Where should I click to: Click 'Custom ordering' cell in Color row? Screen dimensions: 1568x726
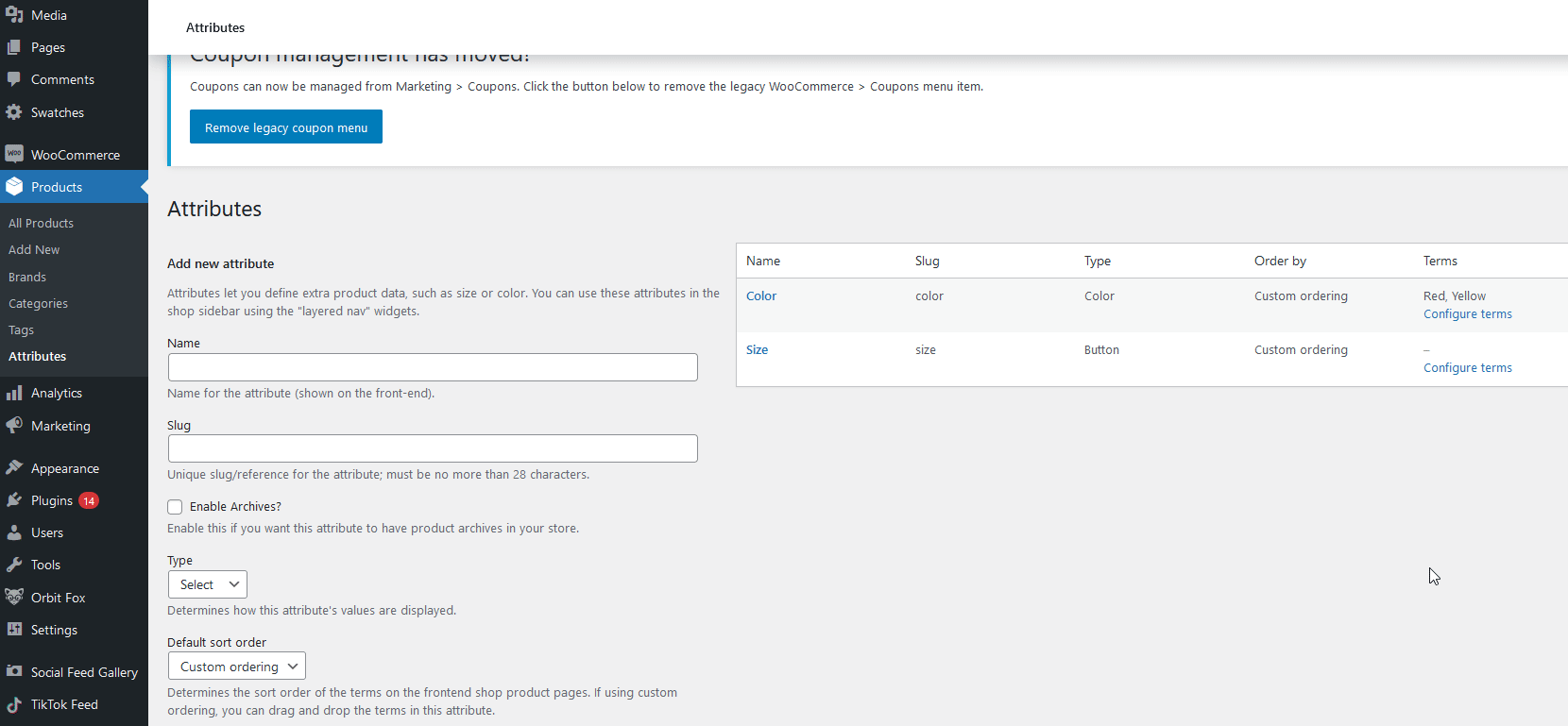[1301, 295]
